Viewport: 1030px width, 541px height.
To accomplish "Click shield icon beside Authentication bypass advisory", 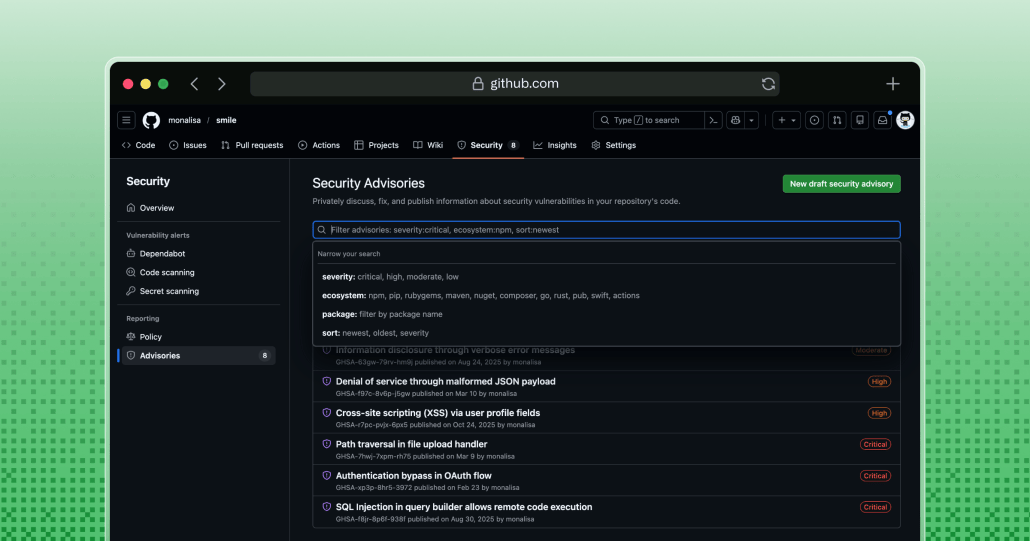I will click(x=326, y=476).
